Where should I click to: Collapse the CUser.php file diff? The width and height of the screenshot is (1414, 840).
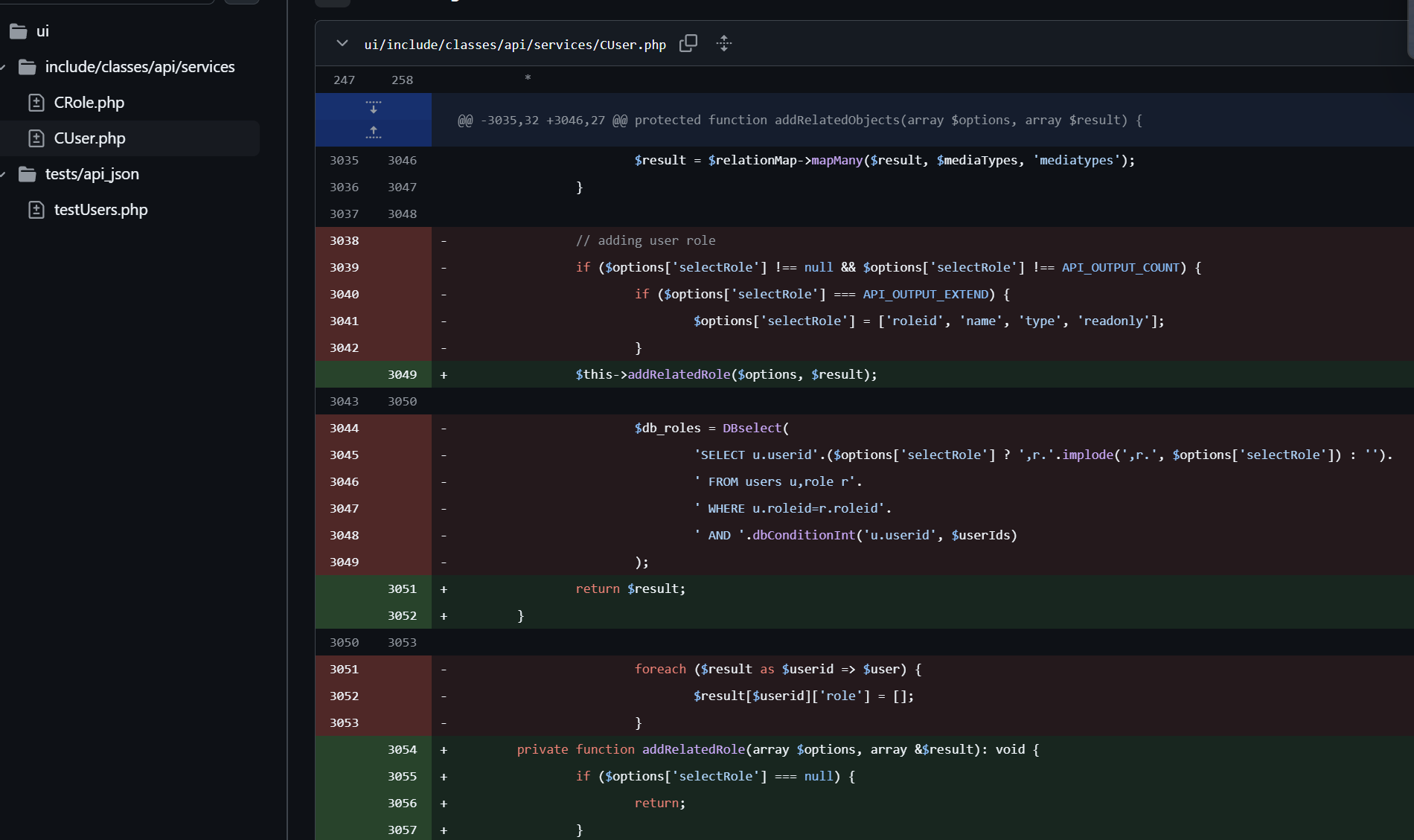pos(342,43)
